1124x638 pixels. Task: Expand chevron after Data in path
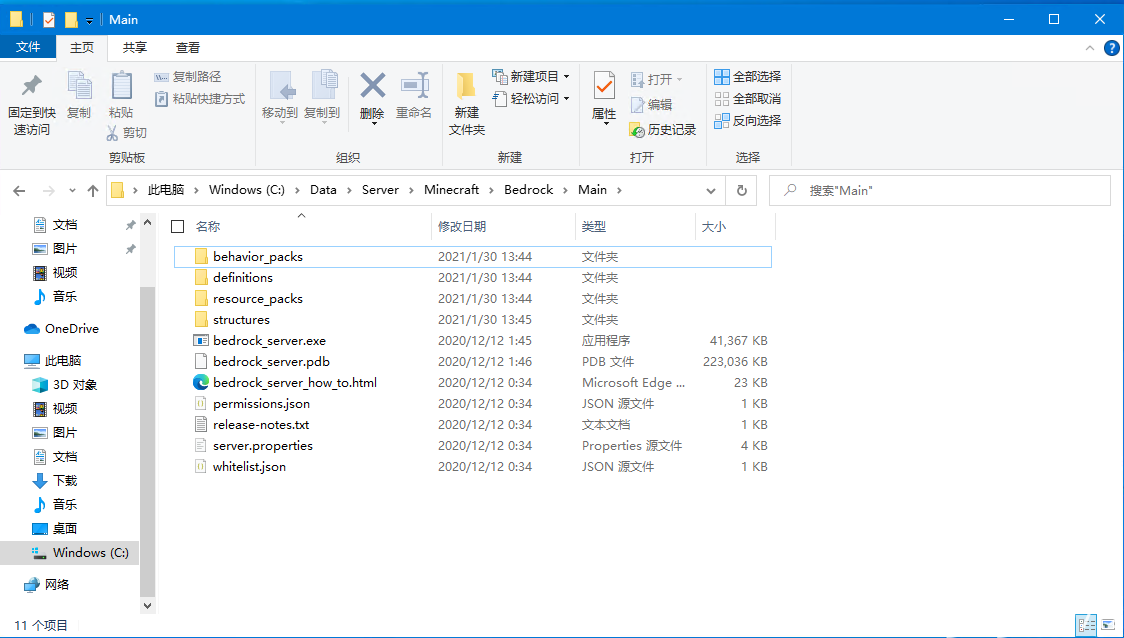click(x=349, y=190)
